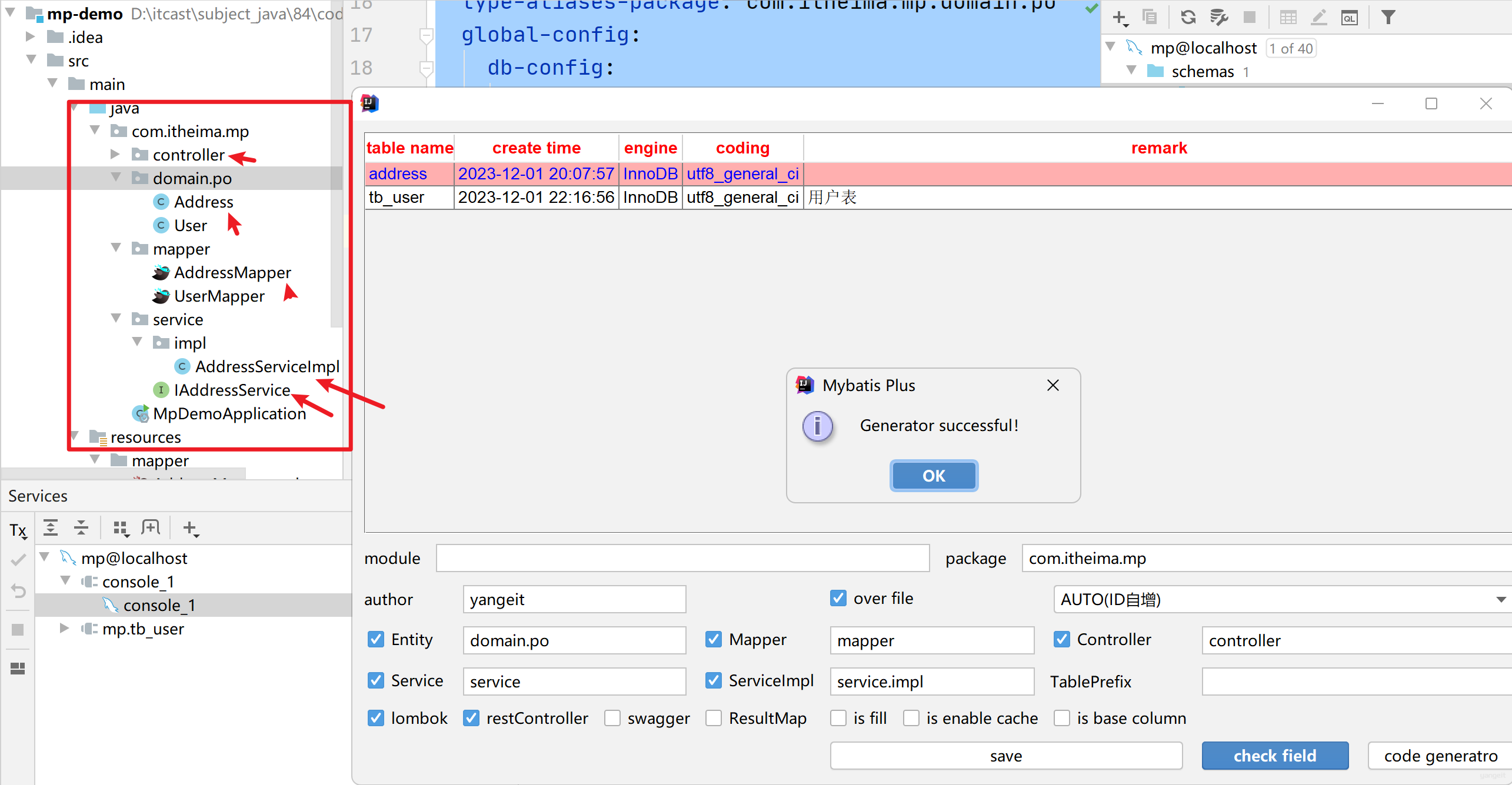
Task: Collapse the service package
Action: point(116,318)
